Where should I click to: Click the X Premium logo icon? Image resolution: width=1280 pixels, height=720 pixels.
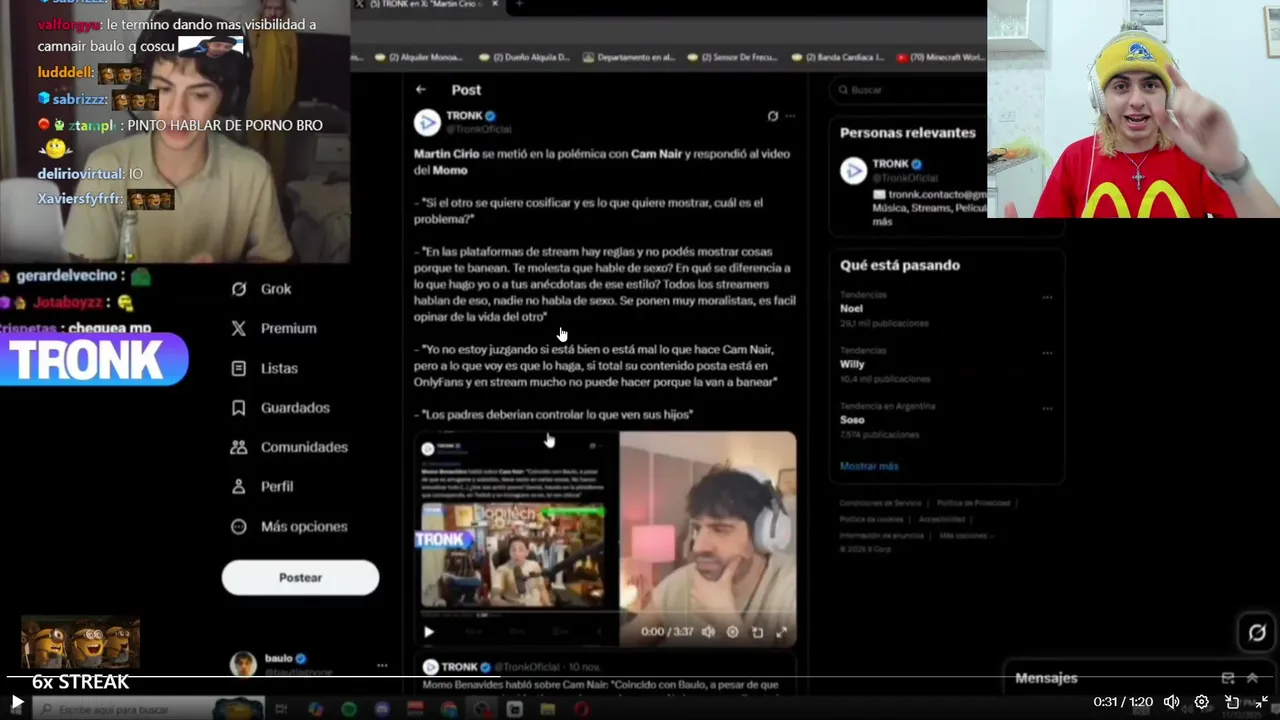[238, 328]
